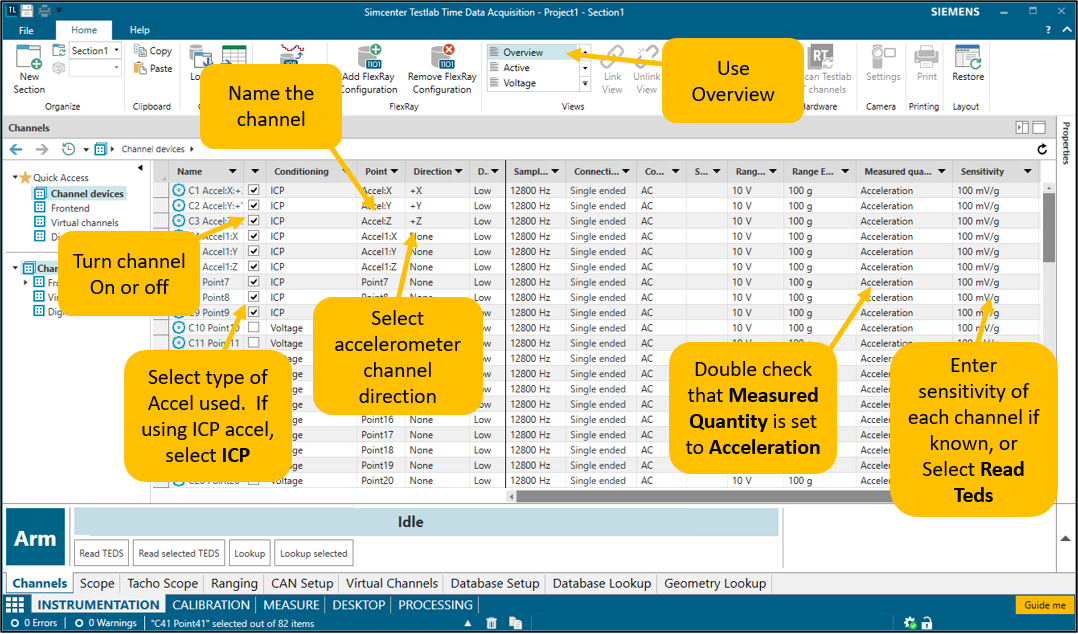
Task: Click the Guide me button
Action: (x=1044, y=605)
